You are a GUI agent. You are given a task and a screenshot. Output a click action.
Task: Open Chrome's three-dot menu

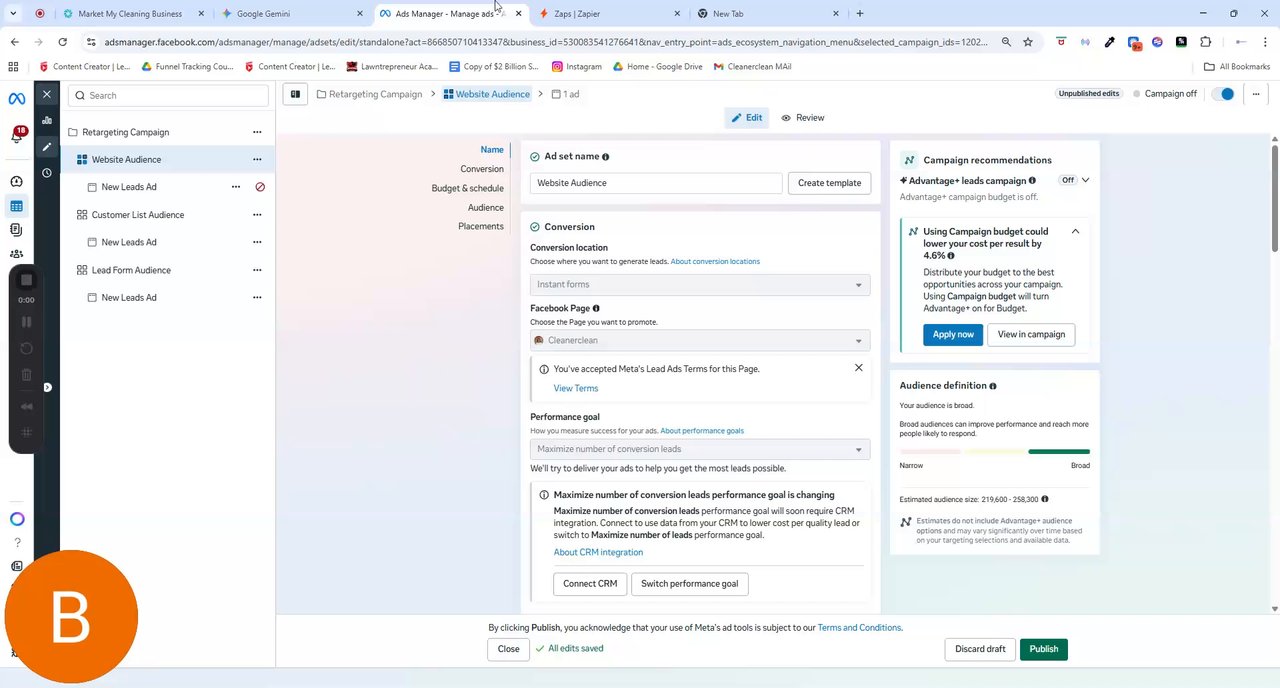(1265, 42)
